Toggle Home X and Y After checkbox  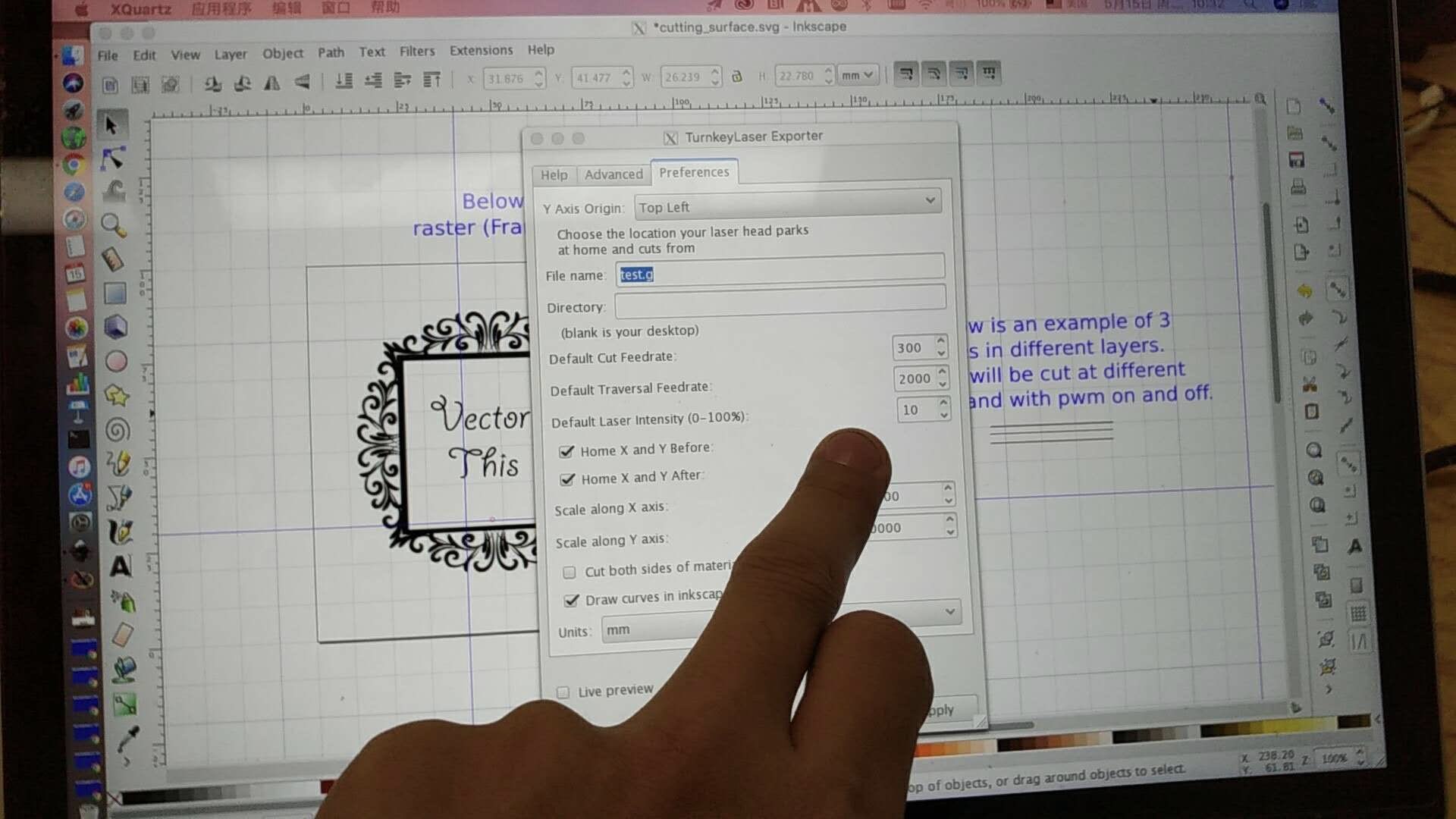point(567,480)
